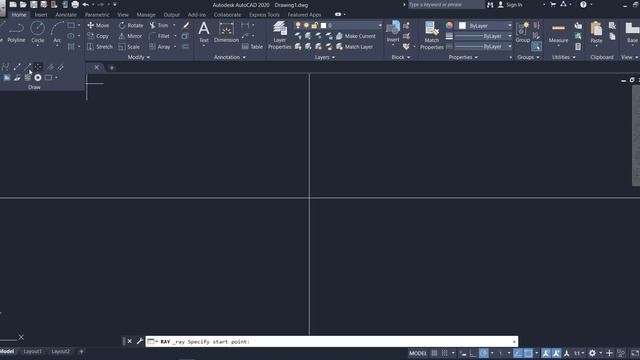Click the Fillet tool
640x360 pixels.
click(160, 36)
